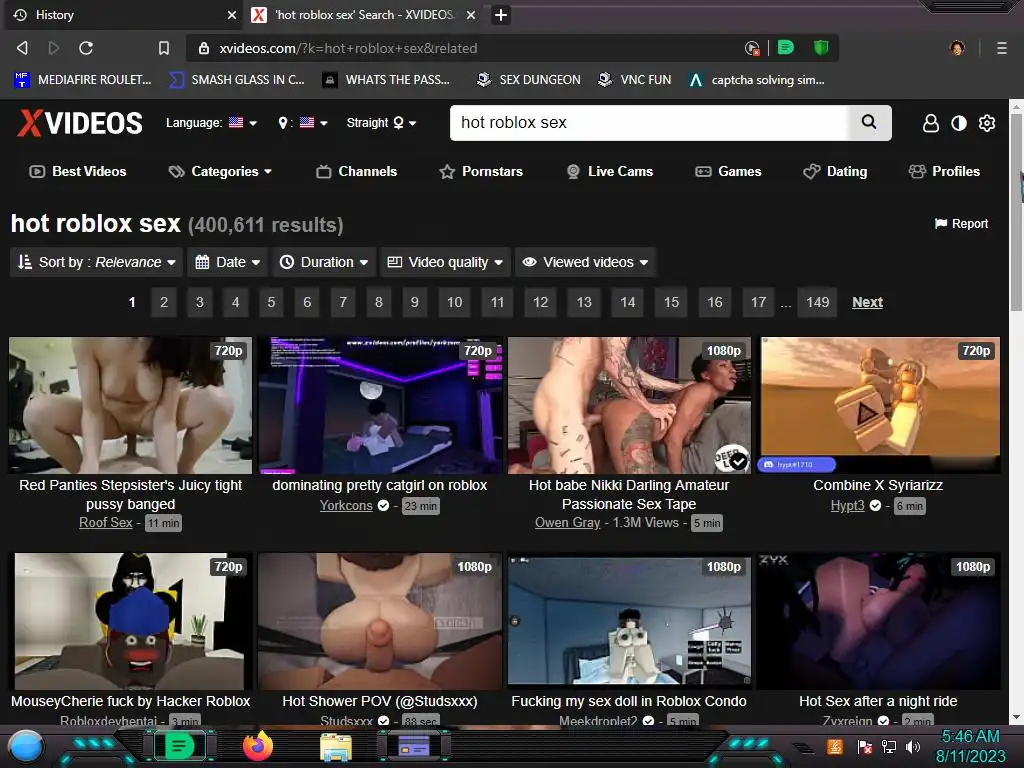Viewport: 1024px width, 768px height.
Task: Open the green chat extension icon
Action: pos(786,47)
